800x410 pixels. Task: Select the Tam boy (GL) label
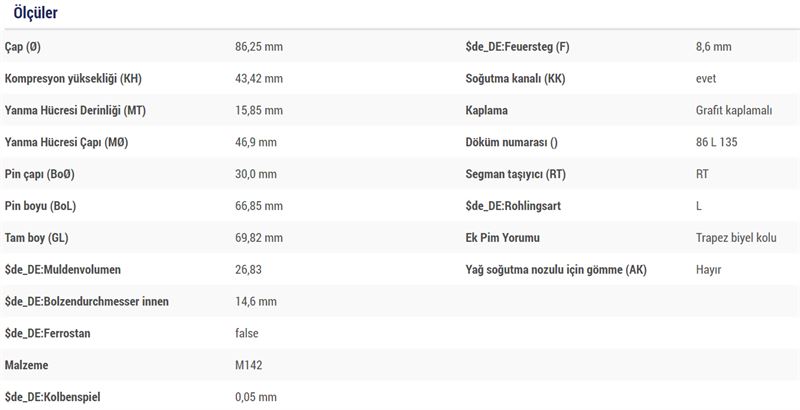point(36,238)
